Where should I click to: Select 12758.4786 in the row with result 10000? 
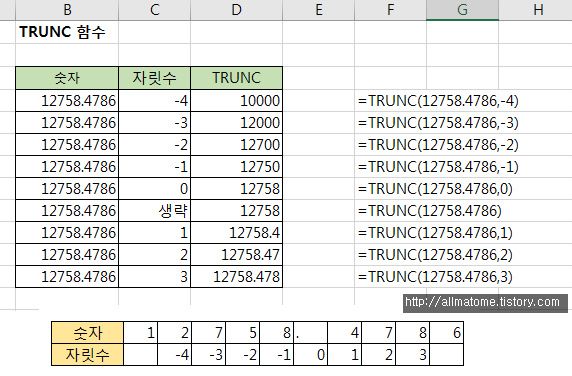pyautogui.click(x=67, y=101)
